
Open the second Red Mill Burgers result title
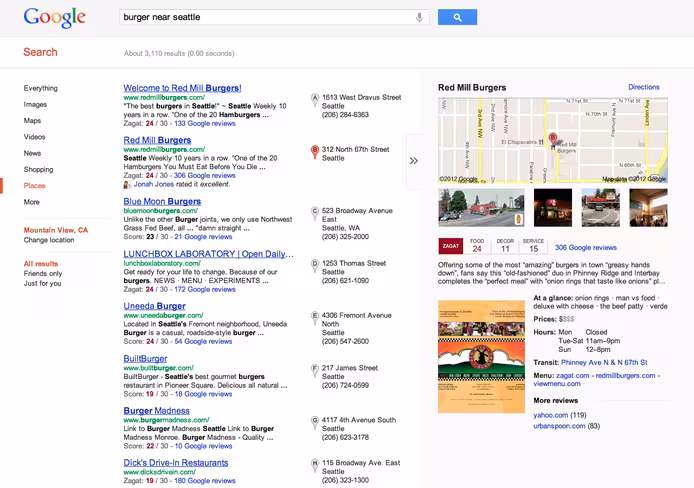[157, 140]
